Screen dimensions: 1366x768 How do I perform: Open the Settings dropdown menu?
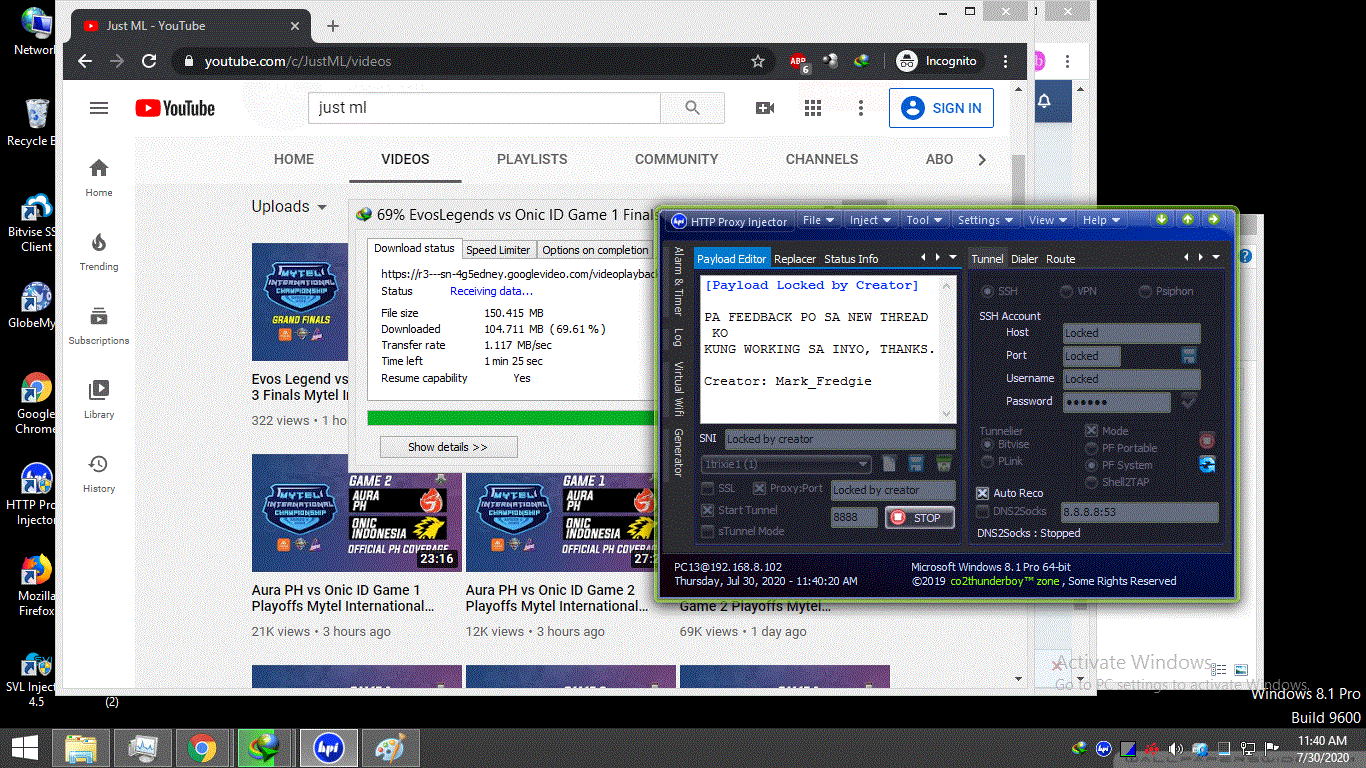pyautogui.click(x=985, y=220)
